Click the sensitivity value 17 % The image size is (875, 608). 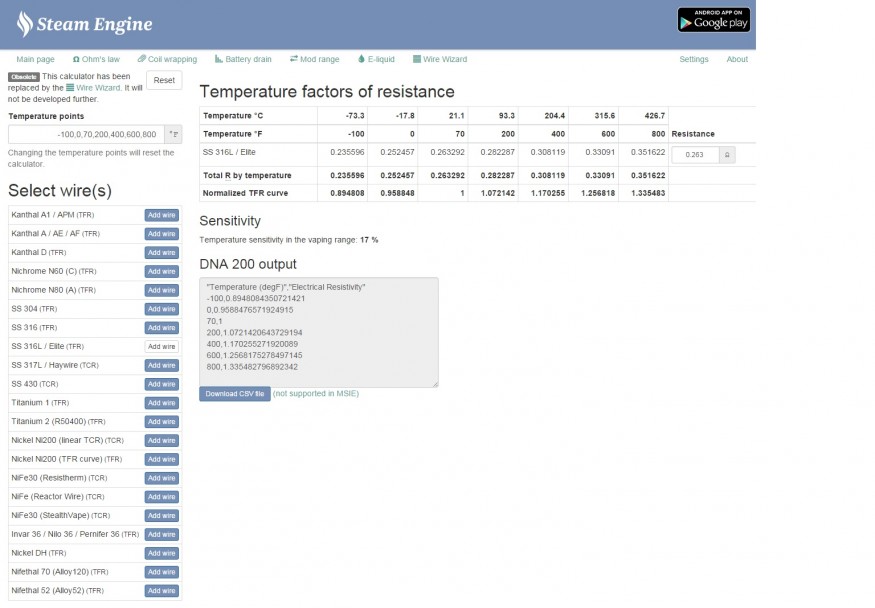369,240
